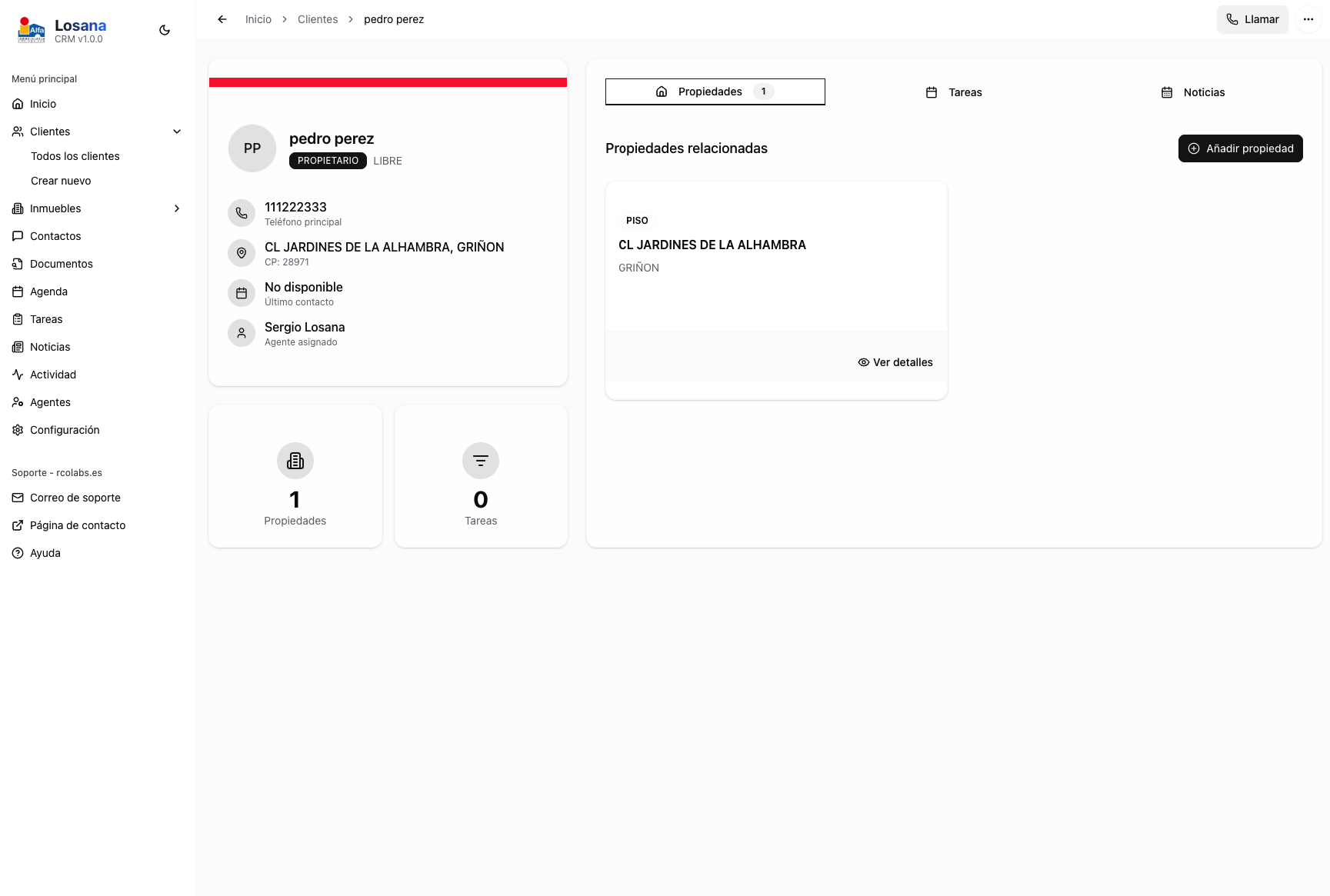
Task: Open Inmuebles from the sidebar
Action: click(x=55, y=208)
